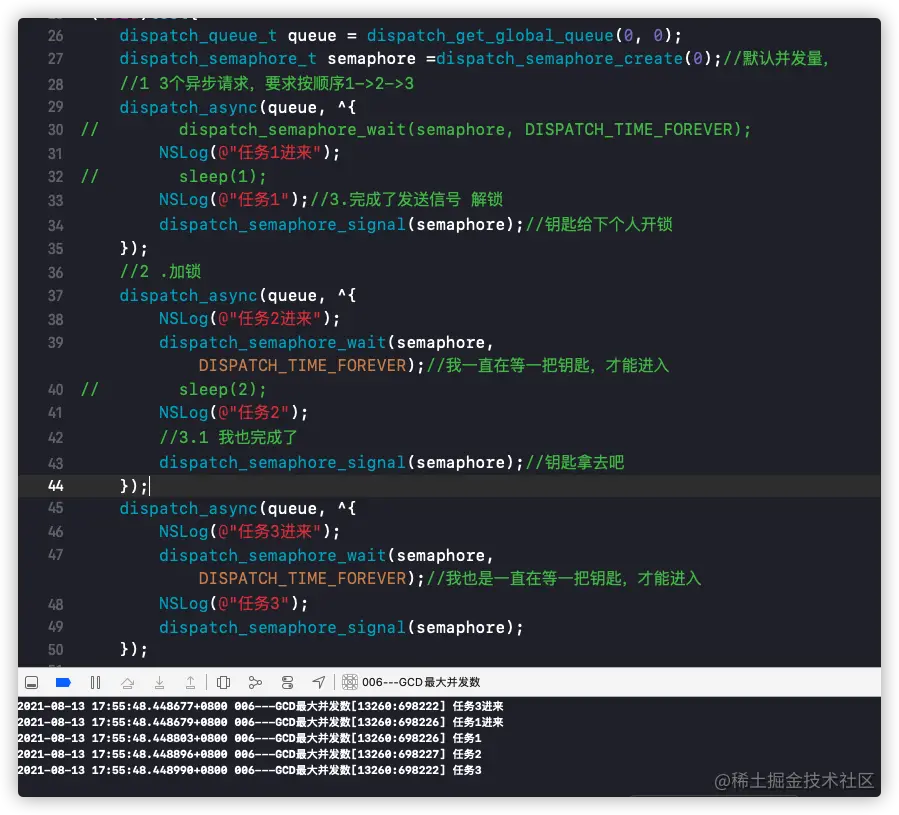Click dispatch_async on line 45
Viewport: 899px width, 815px height.
coord(188,508)
